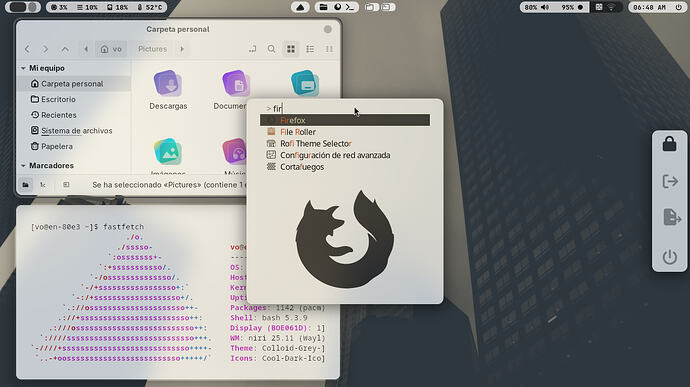The width and height of the screenshot is (690, 387).
Task: Click the brightness 95% indicator
Action: pyautogui.click(x=572, y=7)
